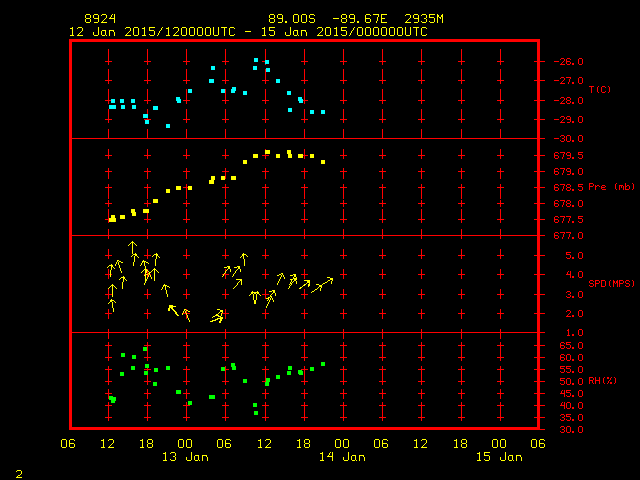Click the 678.0 pressure tick label
Viewport: 640px width, 480px height.
pos(568,204)
